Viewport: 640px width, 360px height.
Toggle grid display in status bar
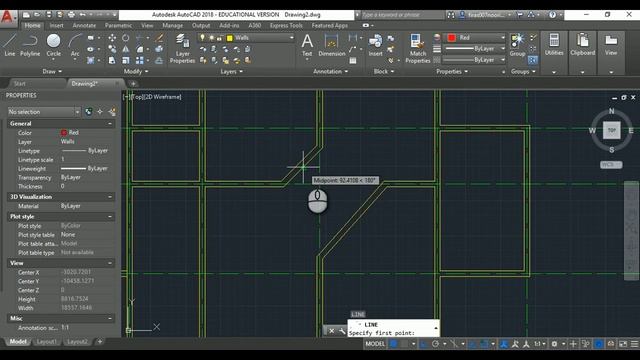pyautogui.click(x=393, y=344)
